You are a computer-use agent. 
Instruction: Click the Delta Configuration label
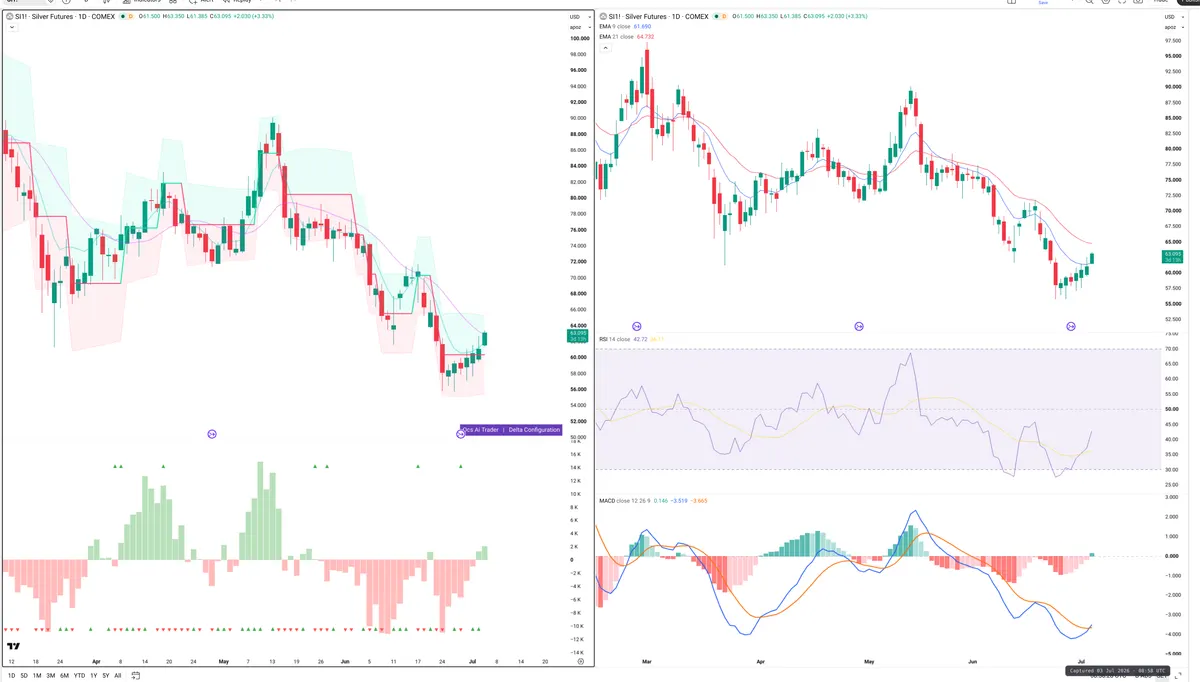click(x=534, y=430)
